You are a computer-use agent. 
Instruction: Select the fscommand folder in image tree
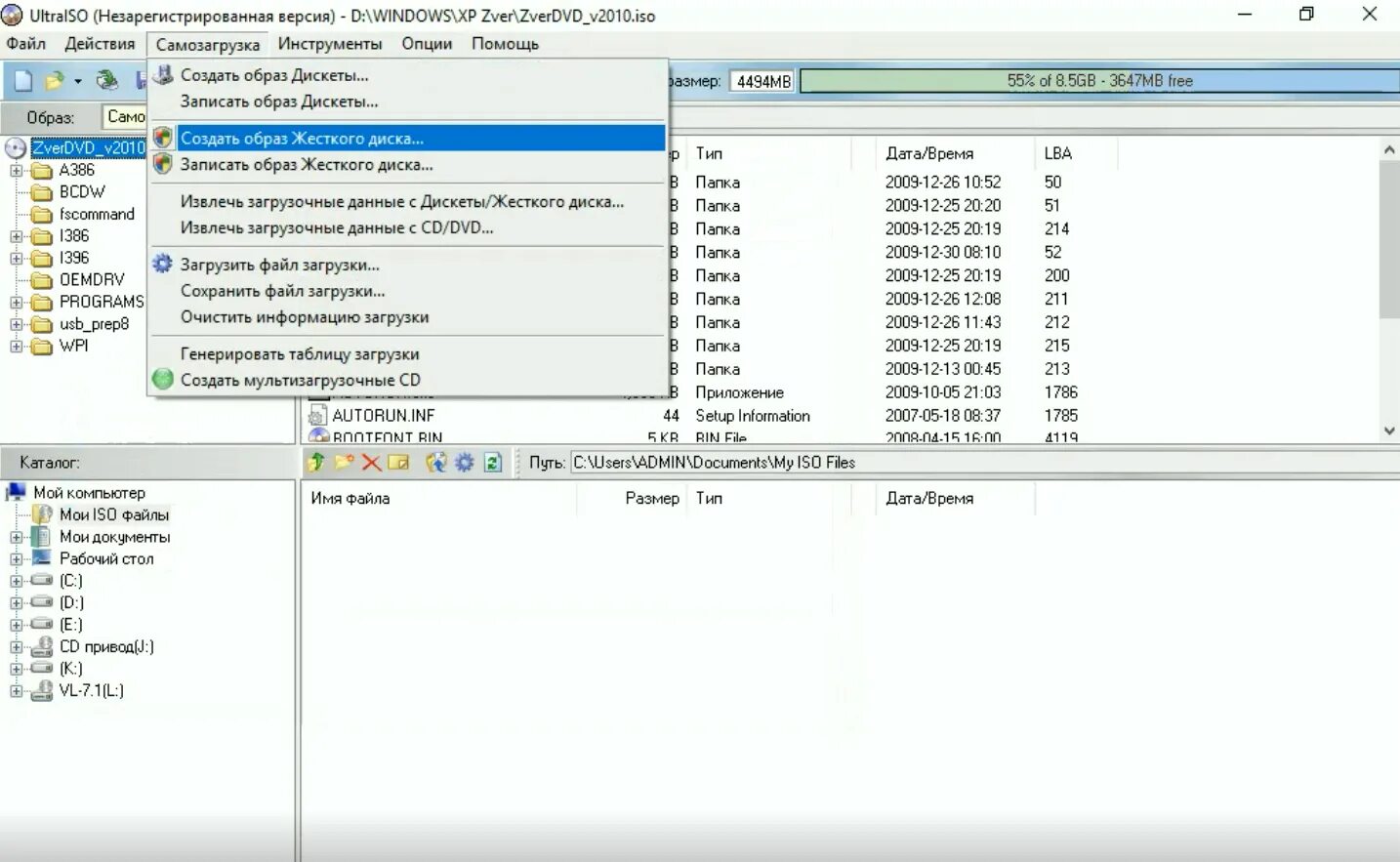pos(97,214)
